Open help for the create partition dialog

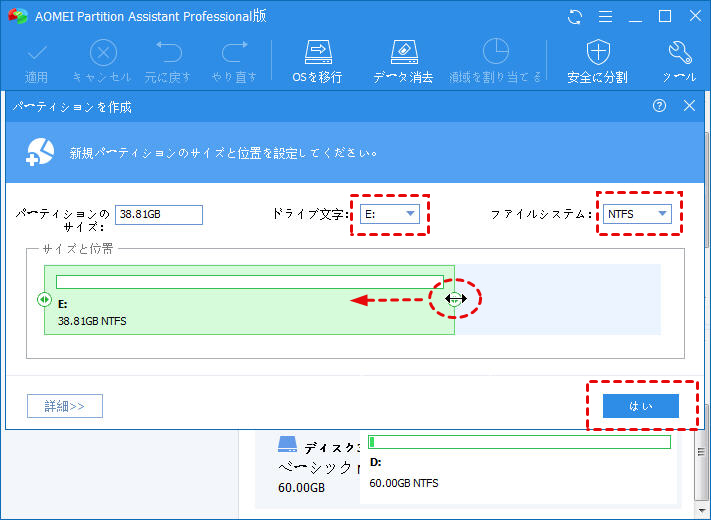click(659, 106)
